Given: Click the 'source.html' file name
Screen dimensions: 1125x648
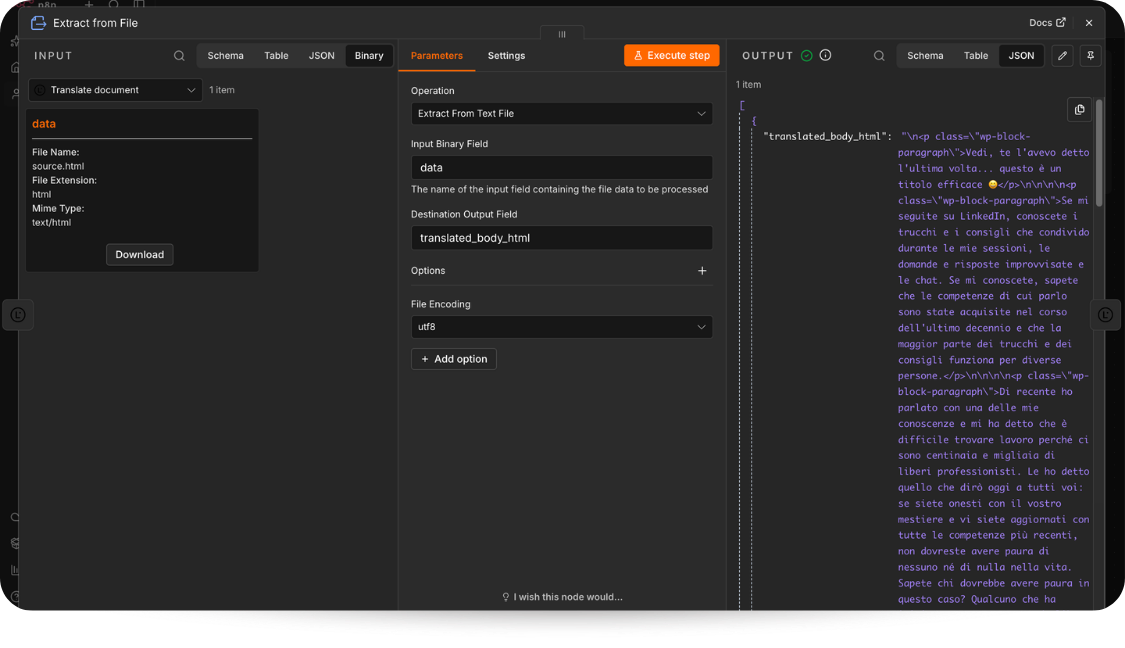Looking at the screenshot, I should (58, 166).
